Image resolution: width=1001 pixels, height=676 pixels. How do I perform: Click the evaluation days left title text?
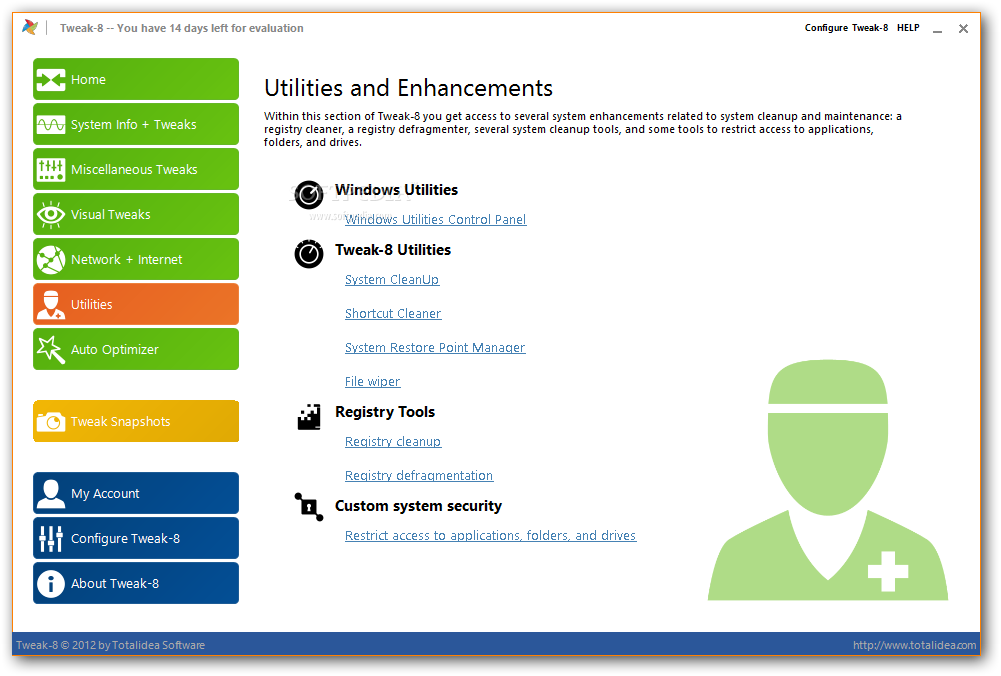[181, 28]
